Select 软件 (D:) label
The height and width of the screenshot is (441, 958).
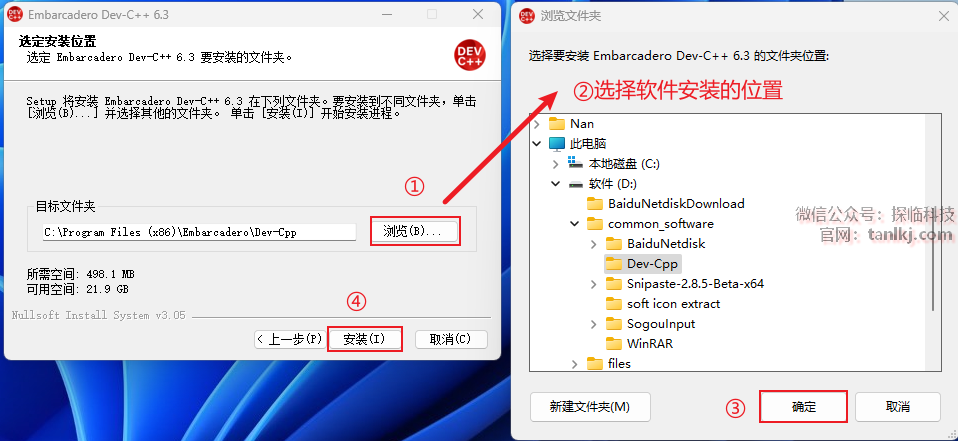coord(613,184)
